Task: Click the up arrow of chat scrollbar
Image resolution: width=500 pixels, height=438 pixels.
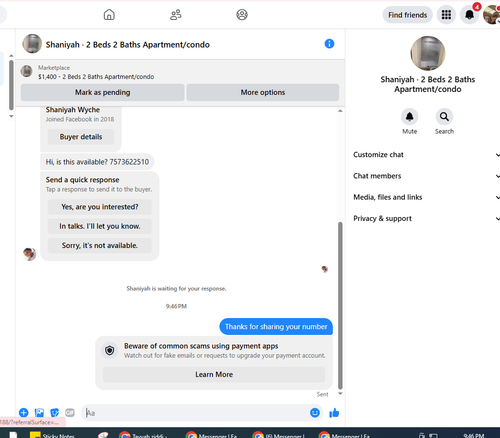Action: tap(340, 111)
